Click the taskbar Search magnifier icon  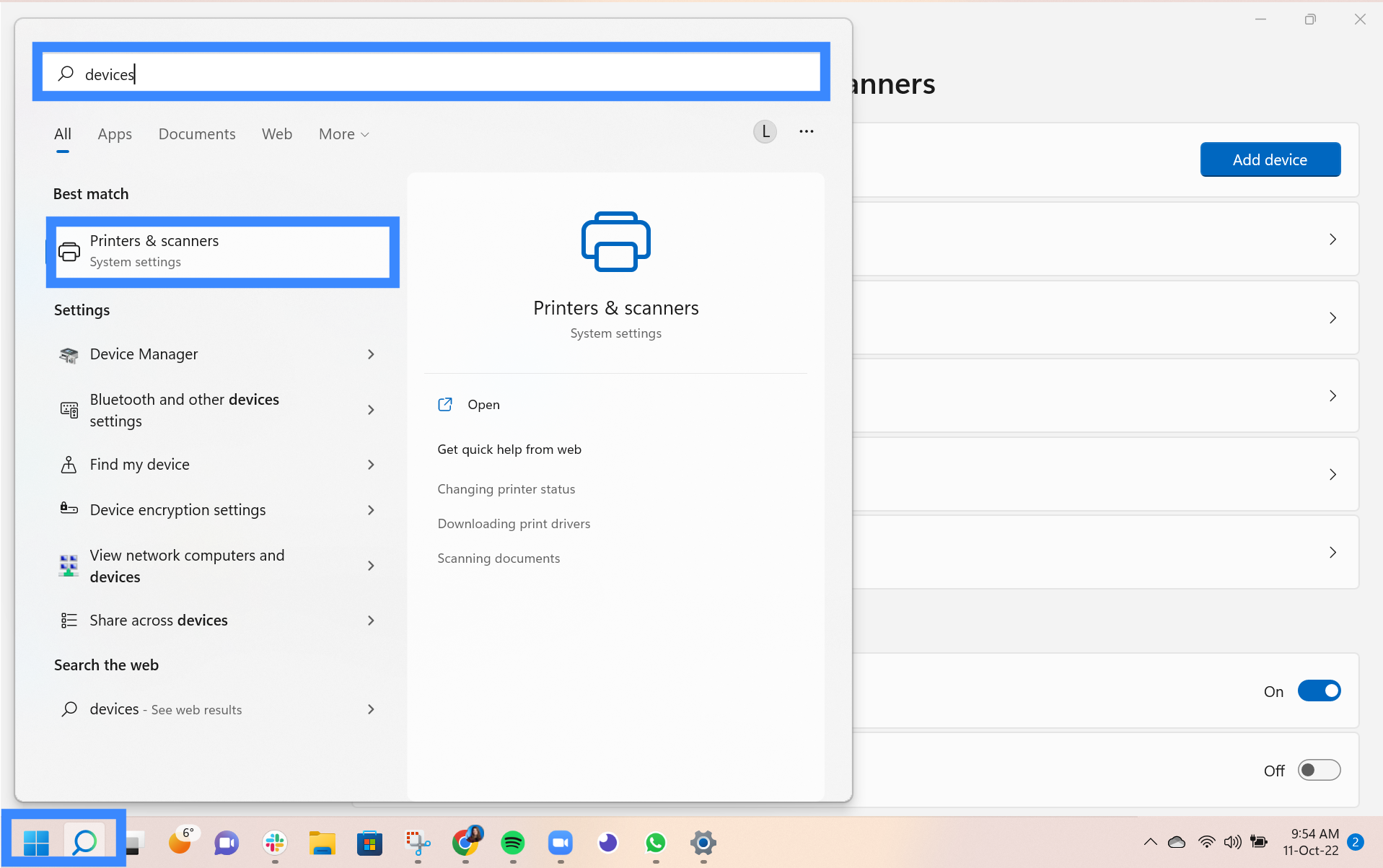[84, 842]
